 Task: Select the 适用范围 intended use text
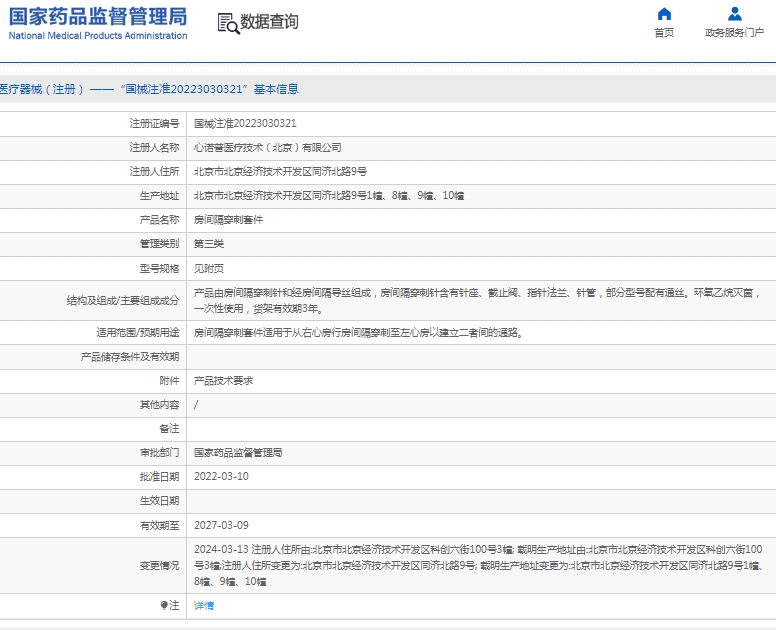[x=358, y=333]
